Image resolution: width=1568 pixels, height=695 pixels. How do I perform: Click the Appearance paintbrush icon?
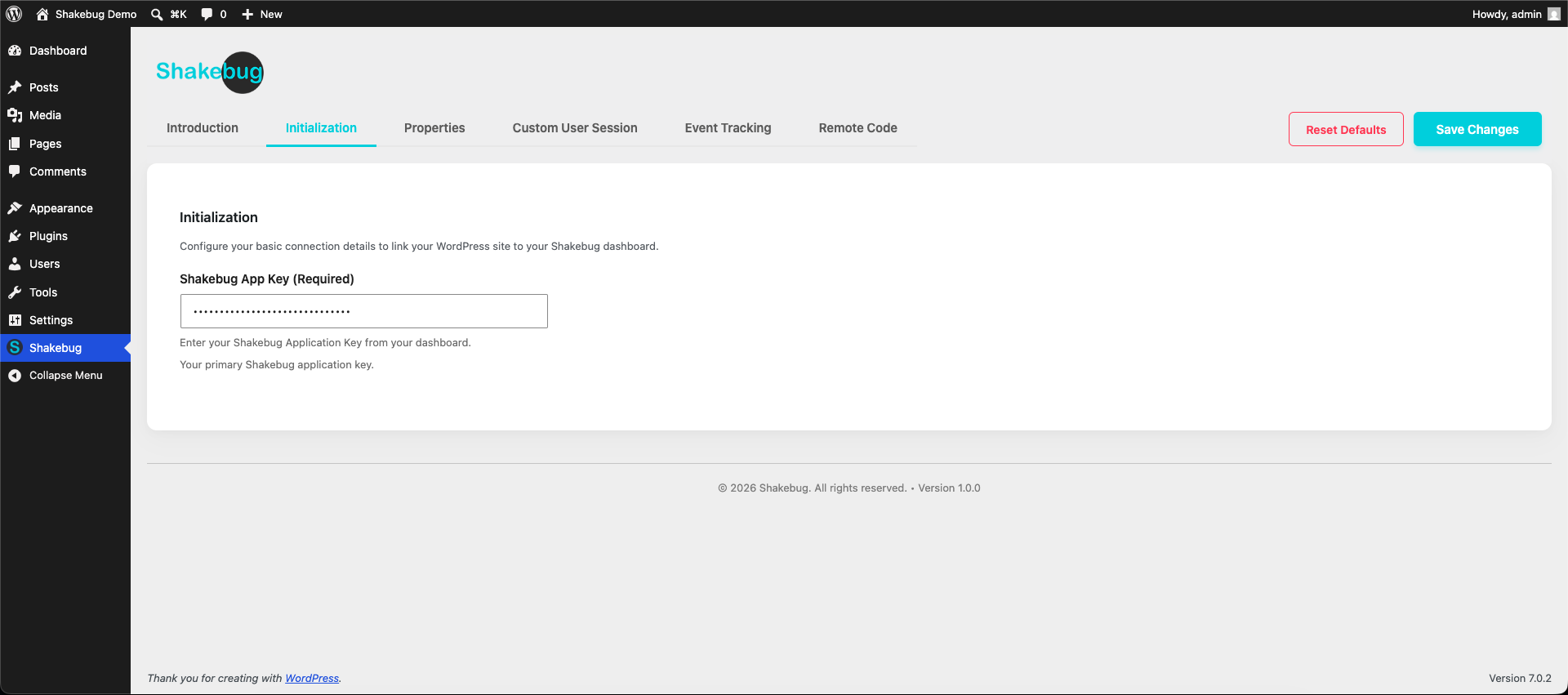coord(15,208)
